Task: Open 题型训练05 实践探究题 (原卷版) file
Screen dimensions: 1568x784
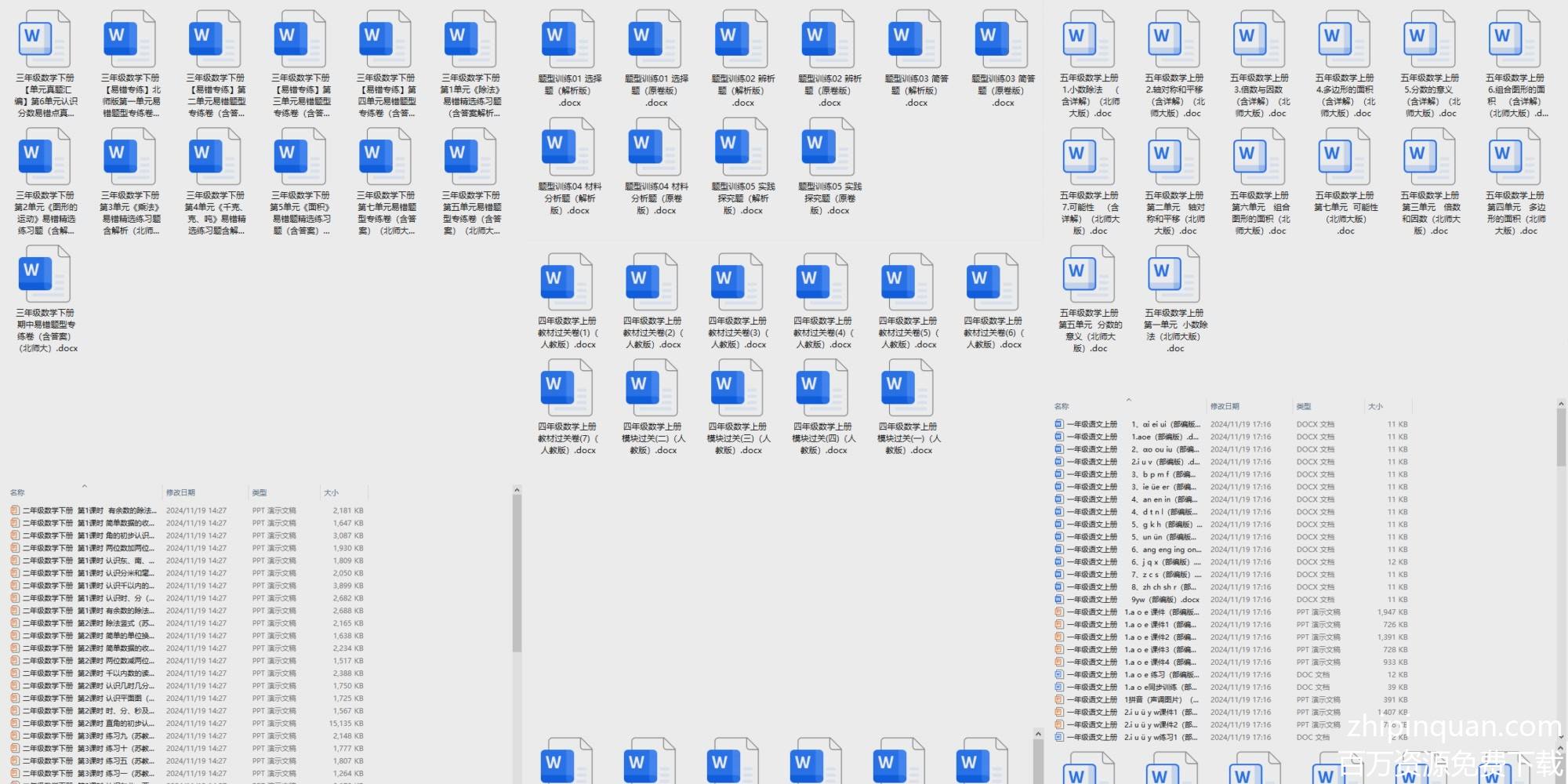Action: [x=829, y=147]
